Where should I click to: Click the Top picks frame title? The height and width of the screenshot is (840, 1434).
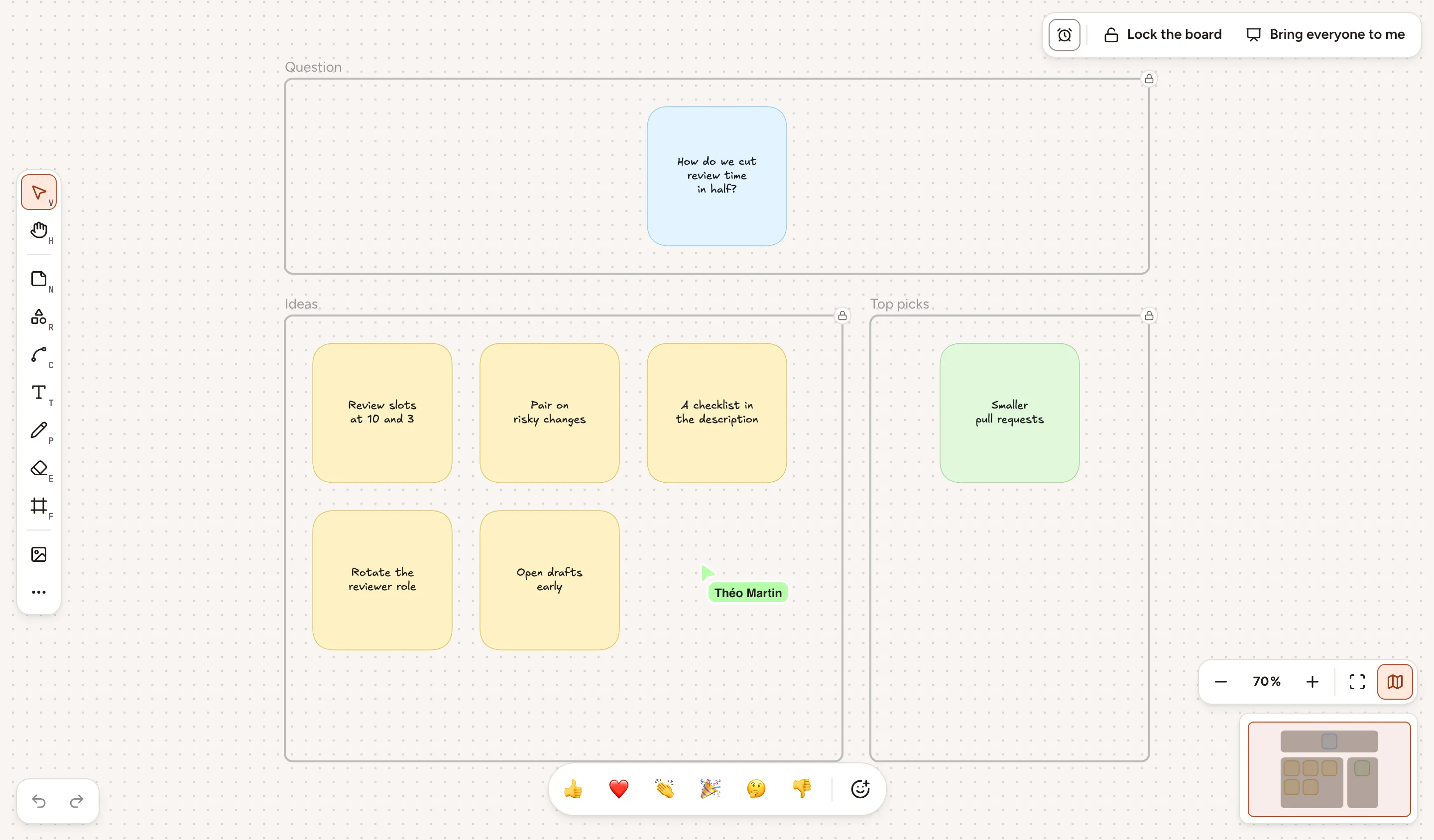pos(899,304)
